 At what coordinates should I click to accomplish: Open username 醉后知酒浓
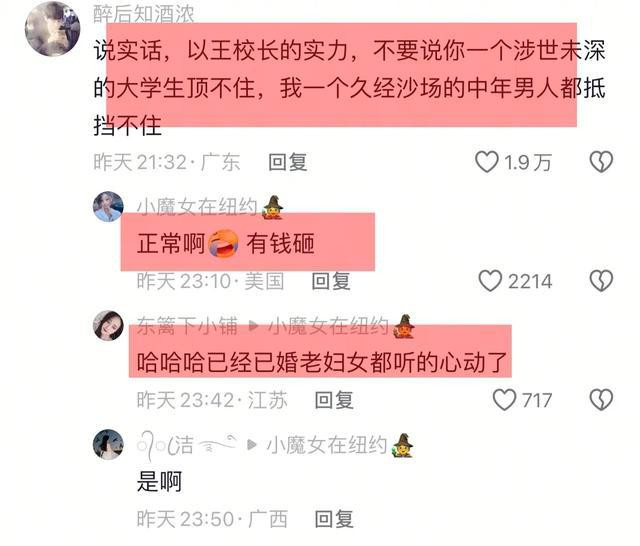point(144,14)
